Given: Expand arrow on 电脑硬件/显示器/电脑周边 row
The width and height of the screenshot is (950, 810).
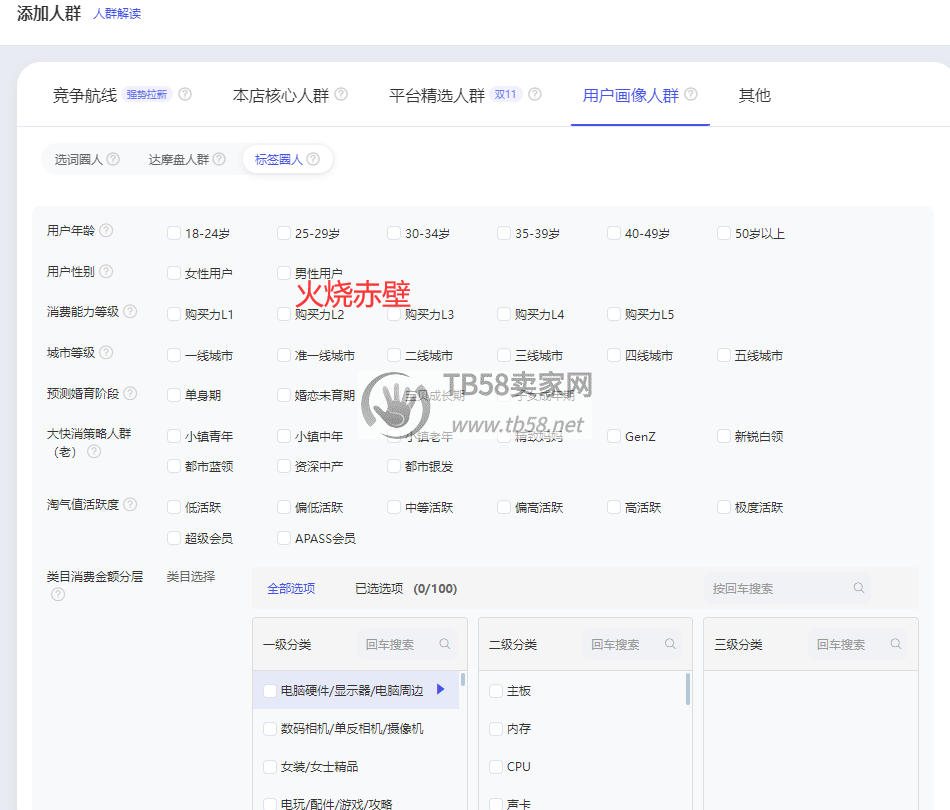Looking at the screenshot, I should (x=440, y=689).
